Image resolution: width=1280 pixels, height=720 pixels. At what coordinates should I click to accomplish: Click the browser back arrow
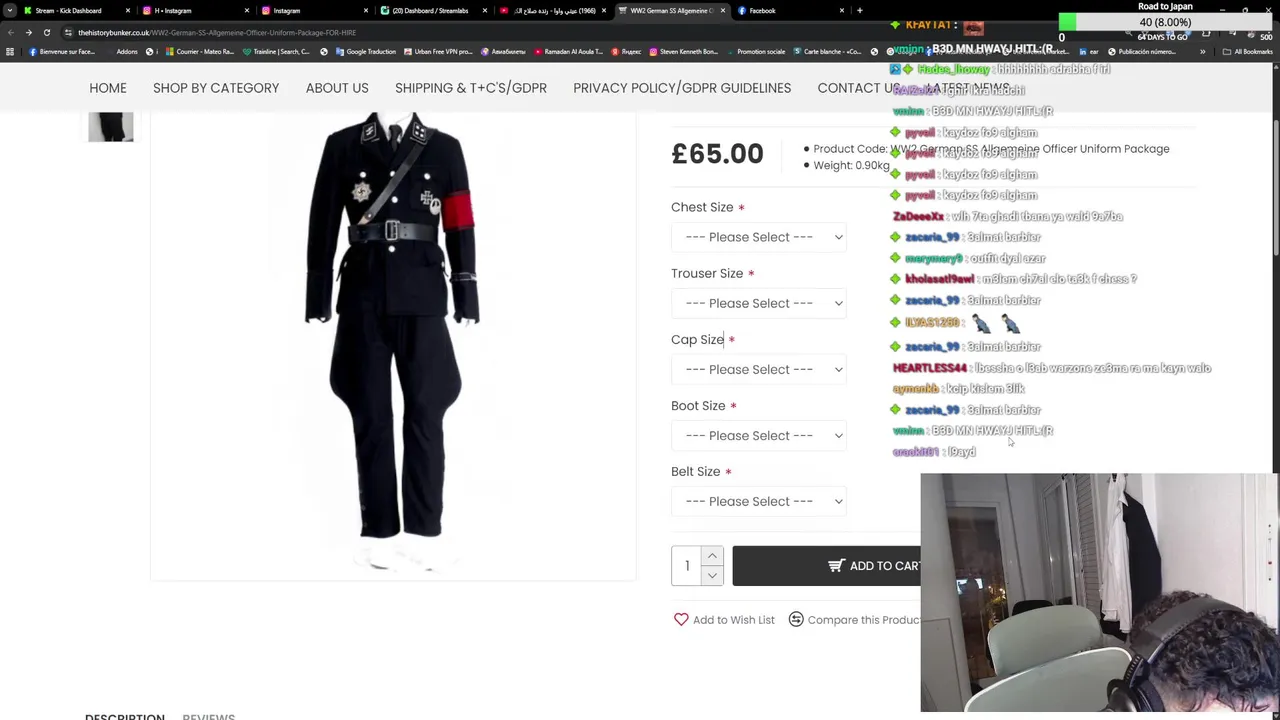pos(10,32)
